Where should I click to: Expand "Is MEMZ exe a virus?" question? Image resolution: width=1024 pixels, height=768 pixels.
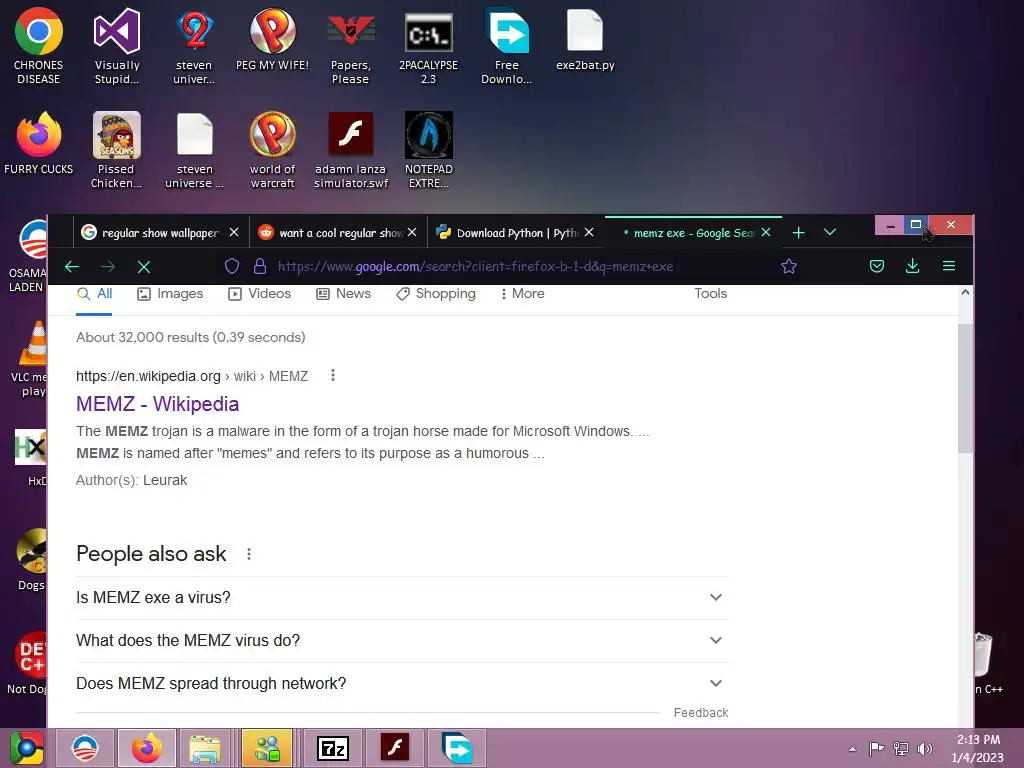(x=402, y=598)
